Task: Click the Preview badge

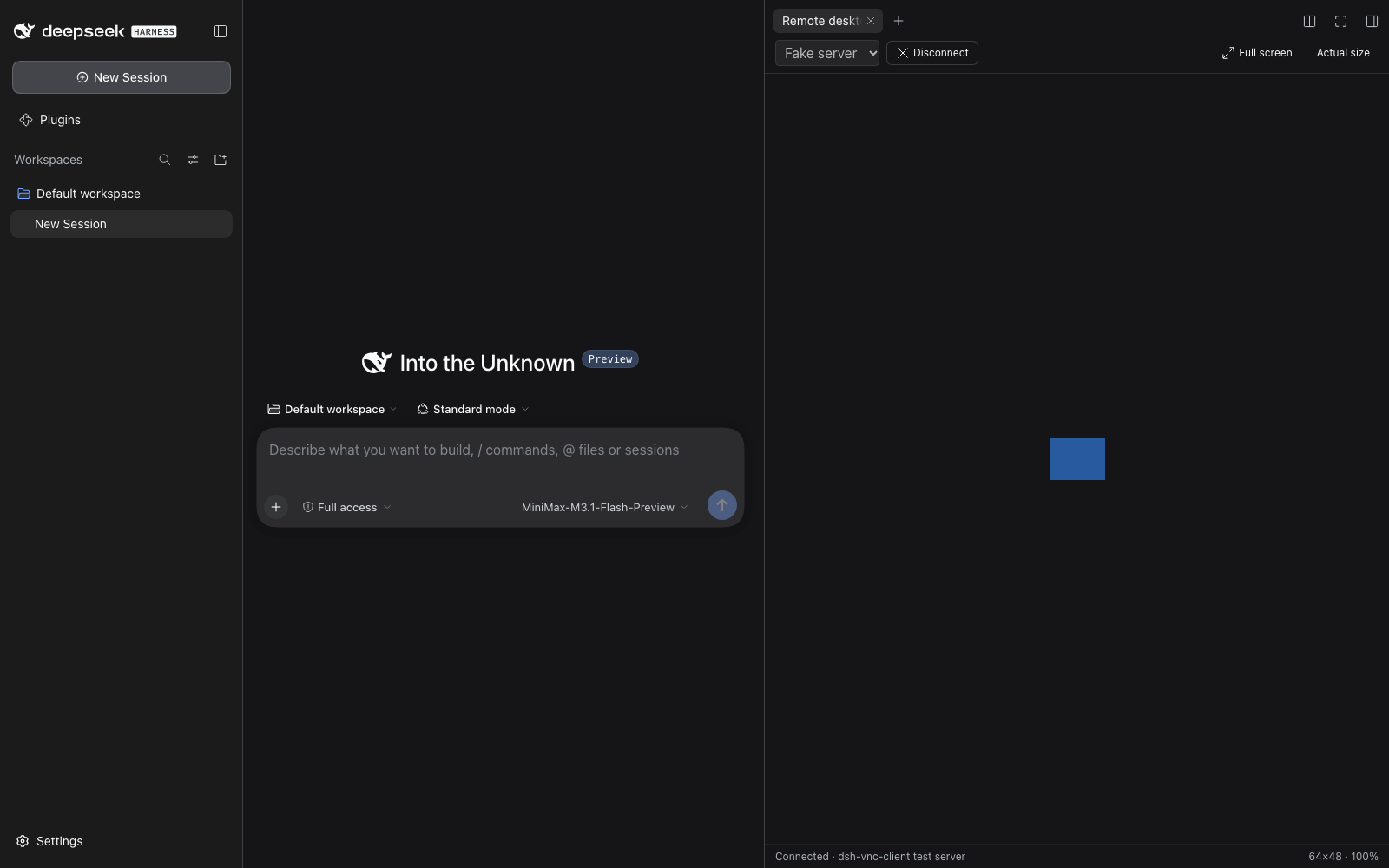Action: [x=610, y=359]
